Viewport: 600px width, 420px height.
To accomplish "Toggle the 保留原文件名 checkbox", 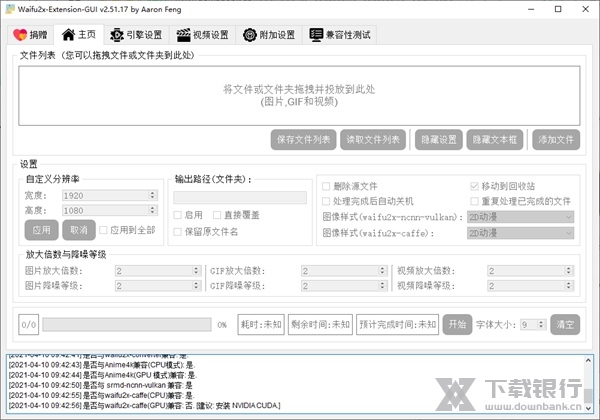I will [x=206, y=232].
